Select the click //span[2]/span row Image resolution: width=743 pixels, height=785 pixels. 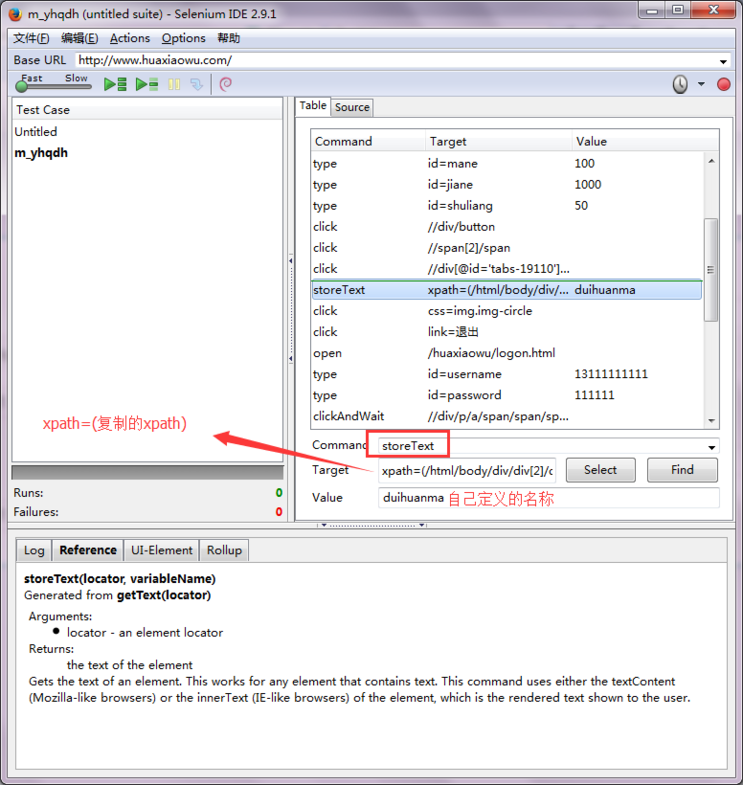pos(506,248)
